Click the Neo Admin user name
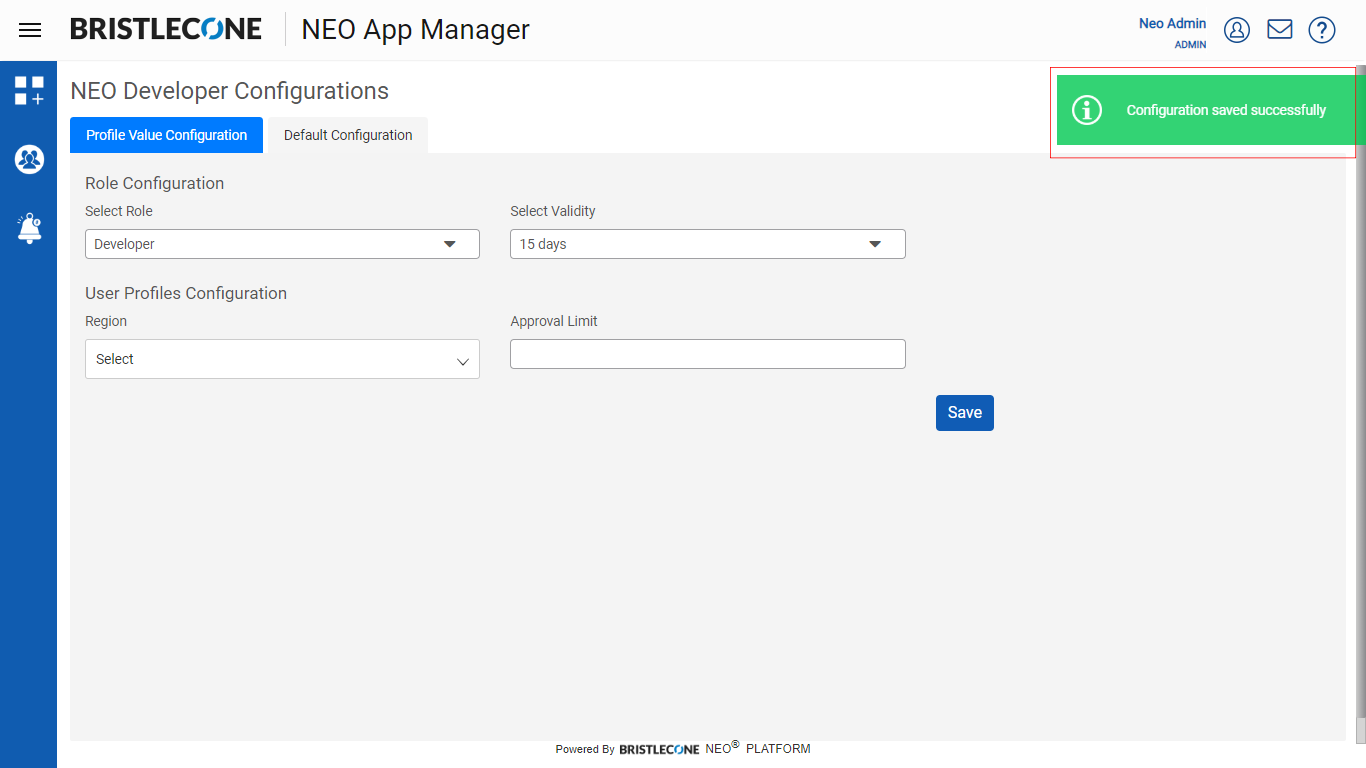This screenshot has height=768, width=1366. tap(1172, 23)
